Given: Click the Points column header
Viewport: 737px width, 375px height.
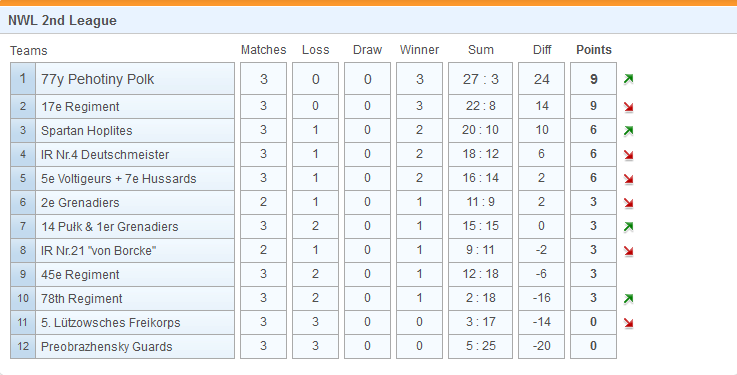Looking at the screenshot, I should 594,50.
